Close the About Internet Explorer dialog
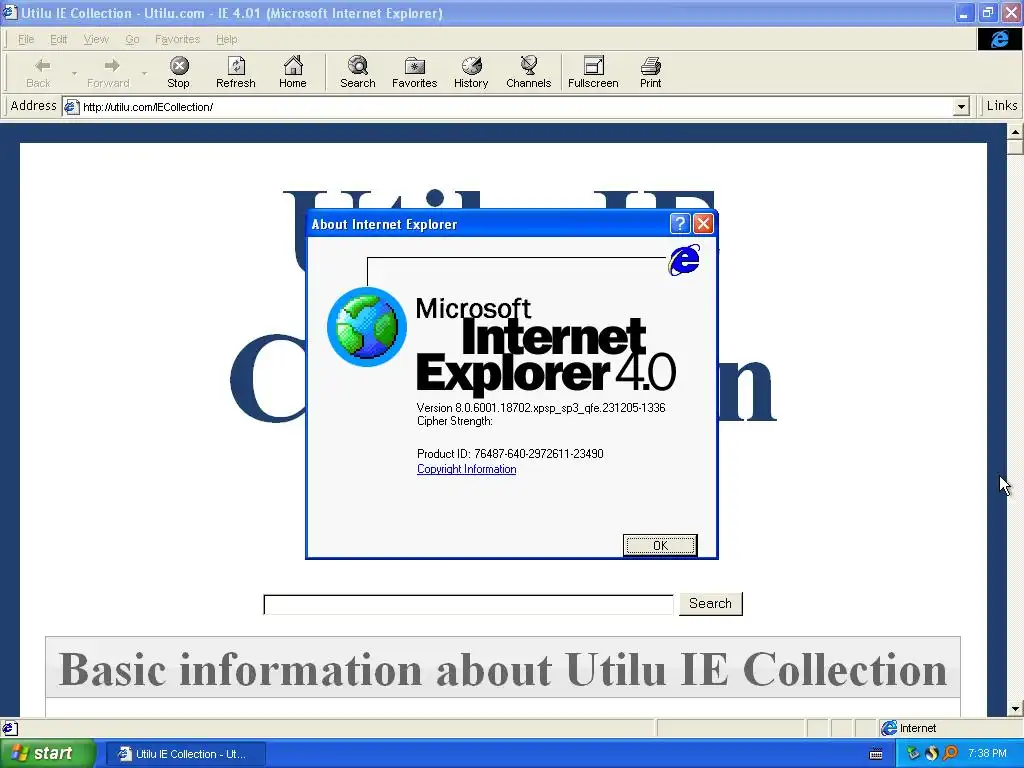This screenshot has height=768, width=1024. (x=703, y=224)
